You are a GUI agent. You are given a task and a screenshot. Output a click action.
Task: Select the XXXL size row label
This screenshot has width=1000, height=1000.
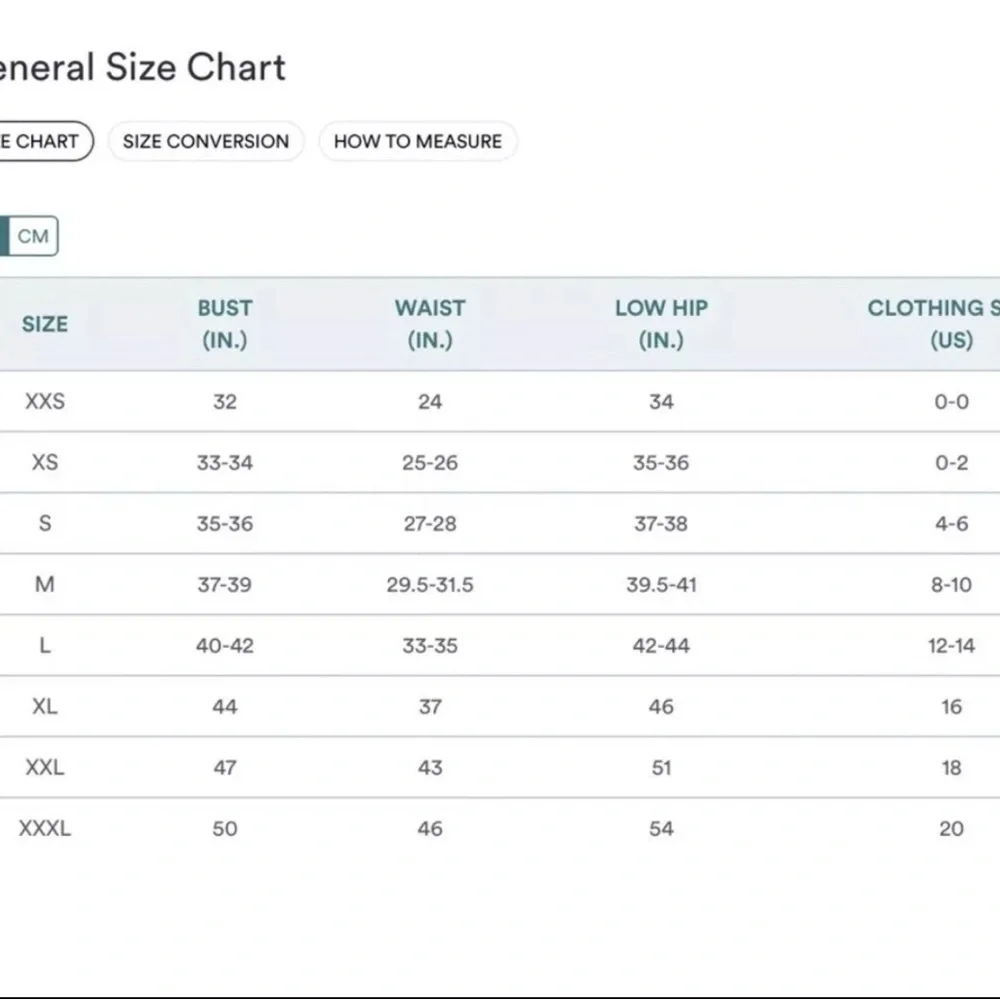(45, 828)
